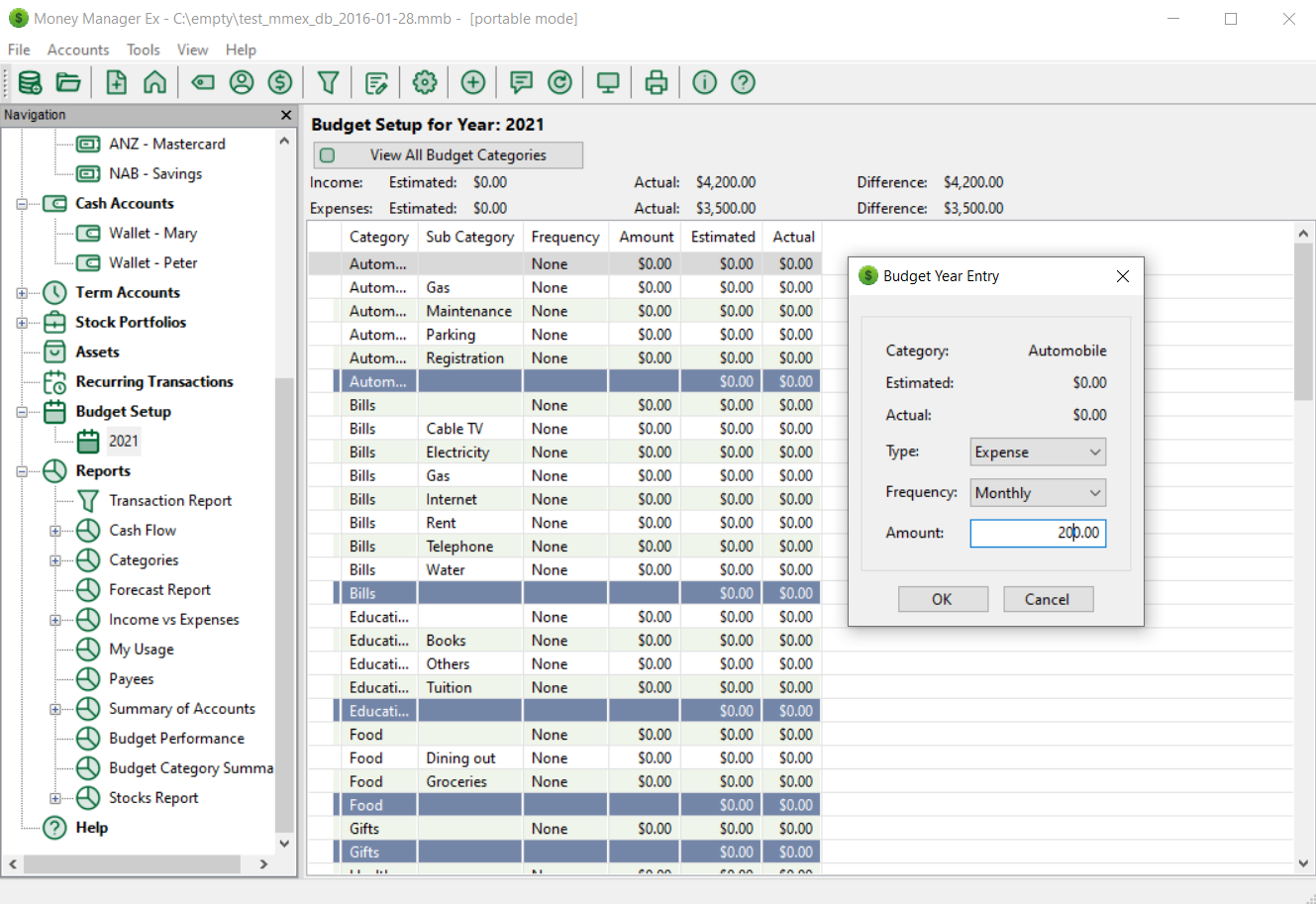This screenshot has height=904, width=1316.
Task: Confirm the budget entry with OK
Action: [942, 598]
